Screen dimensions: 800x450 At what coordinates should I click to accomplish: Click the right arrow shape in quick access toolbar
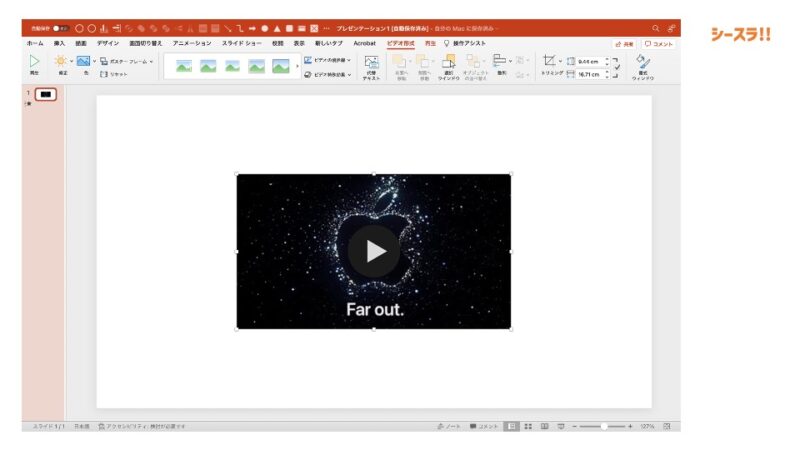pos(252,29)
